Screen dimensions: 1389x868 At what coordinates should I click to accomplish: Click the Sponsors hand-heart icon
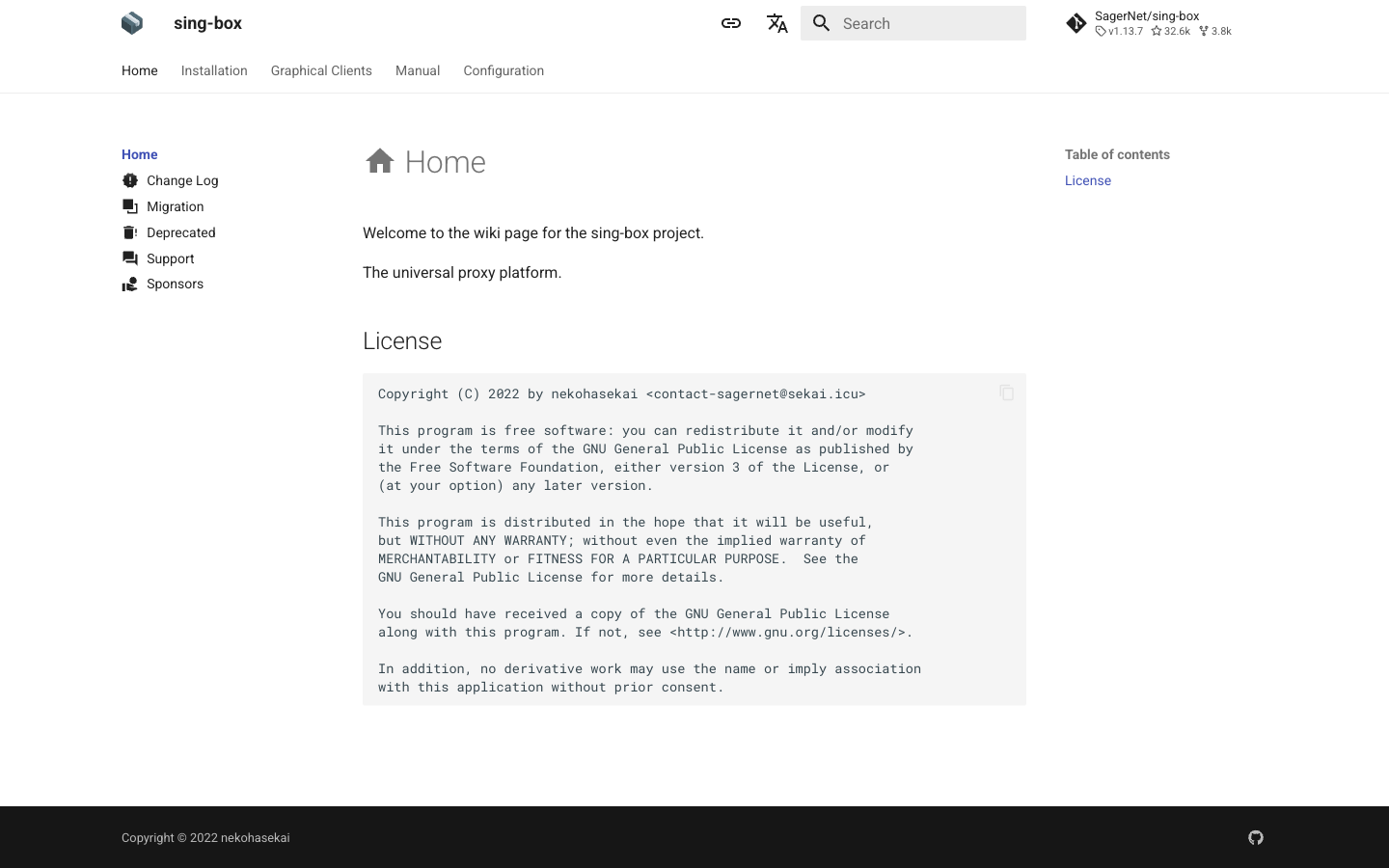[x=130, y=285]
